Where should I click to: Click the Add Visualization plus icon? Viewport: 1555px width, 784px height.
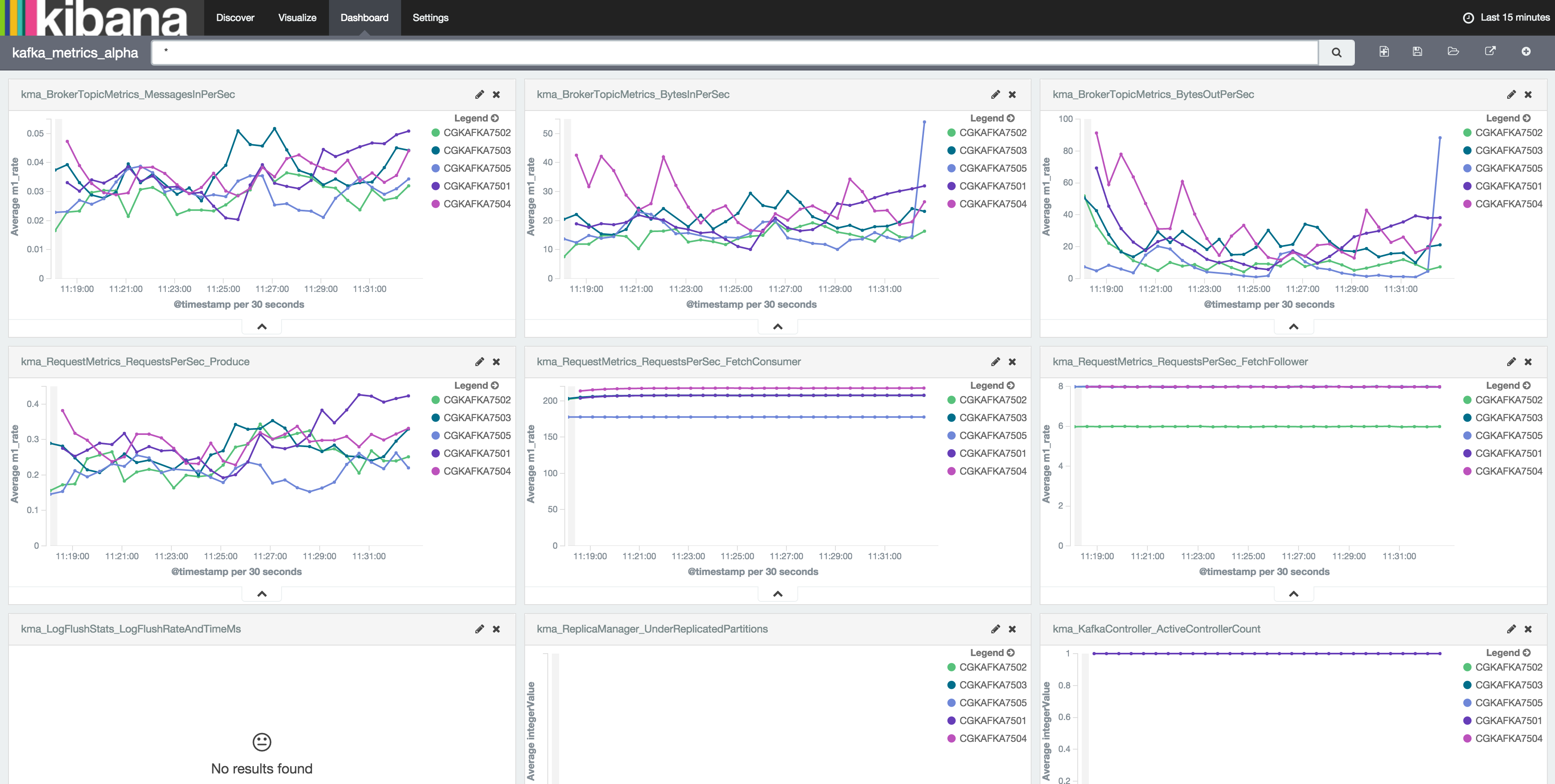1525,52
